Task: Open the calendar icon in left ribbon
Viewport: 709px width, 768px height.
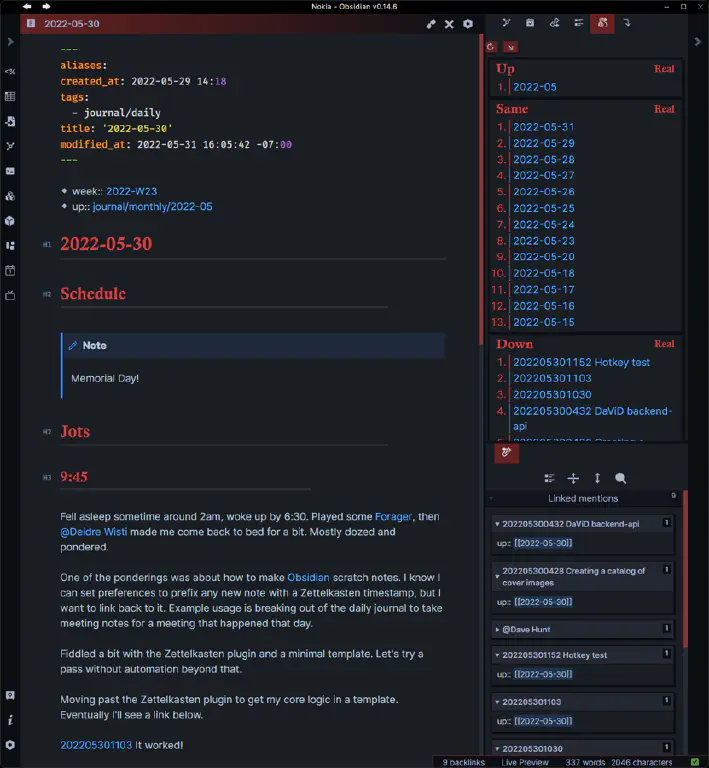Action: click(10, 270)
